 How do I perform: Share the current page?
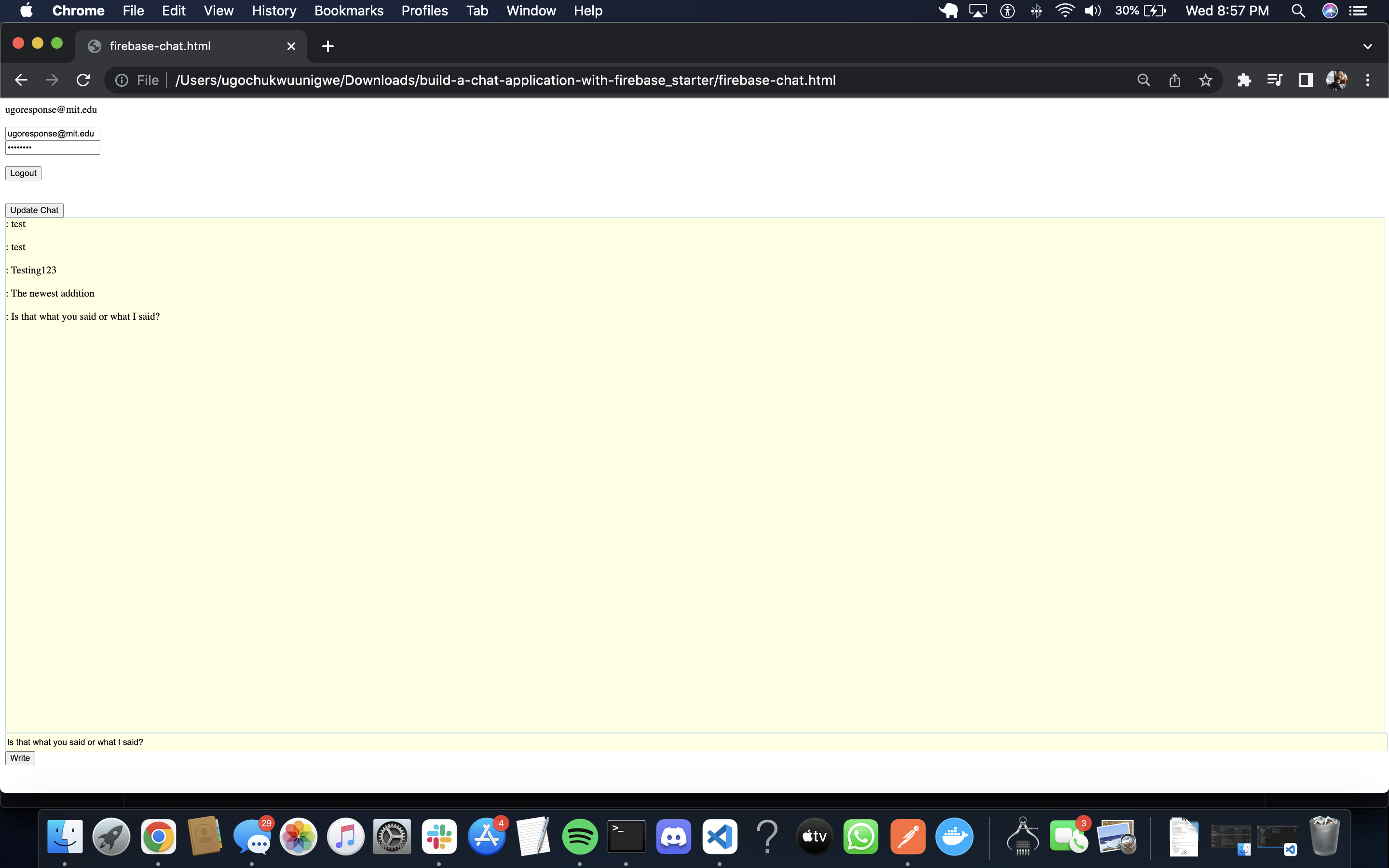pos(1174,80)
